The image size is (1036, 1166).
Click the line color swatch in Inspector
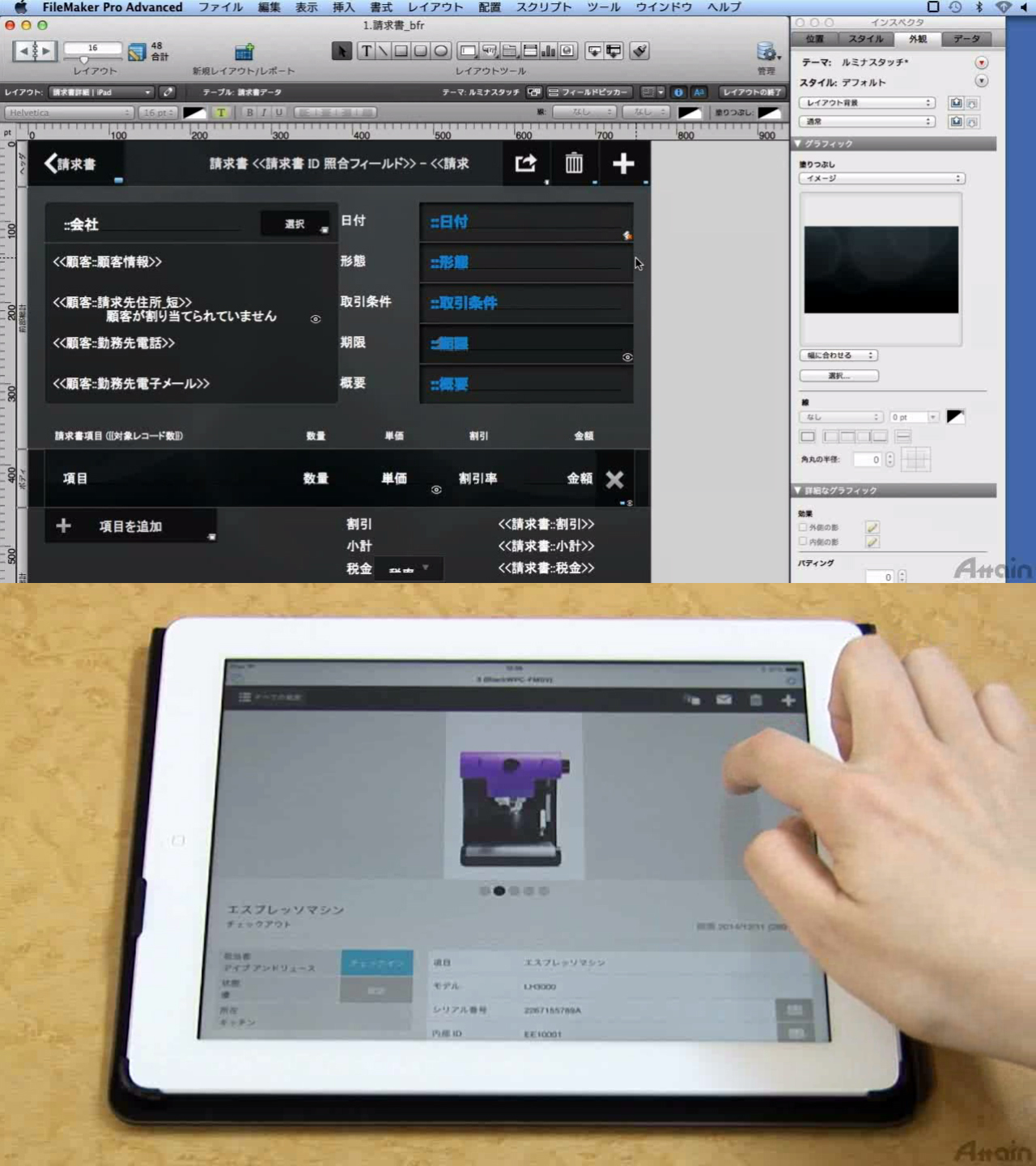click(955, 416)
